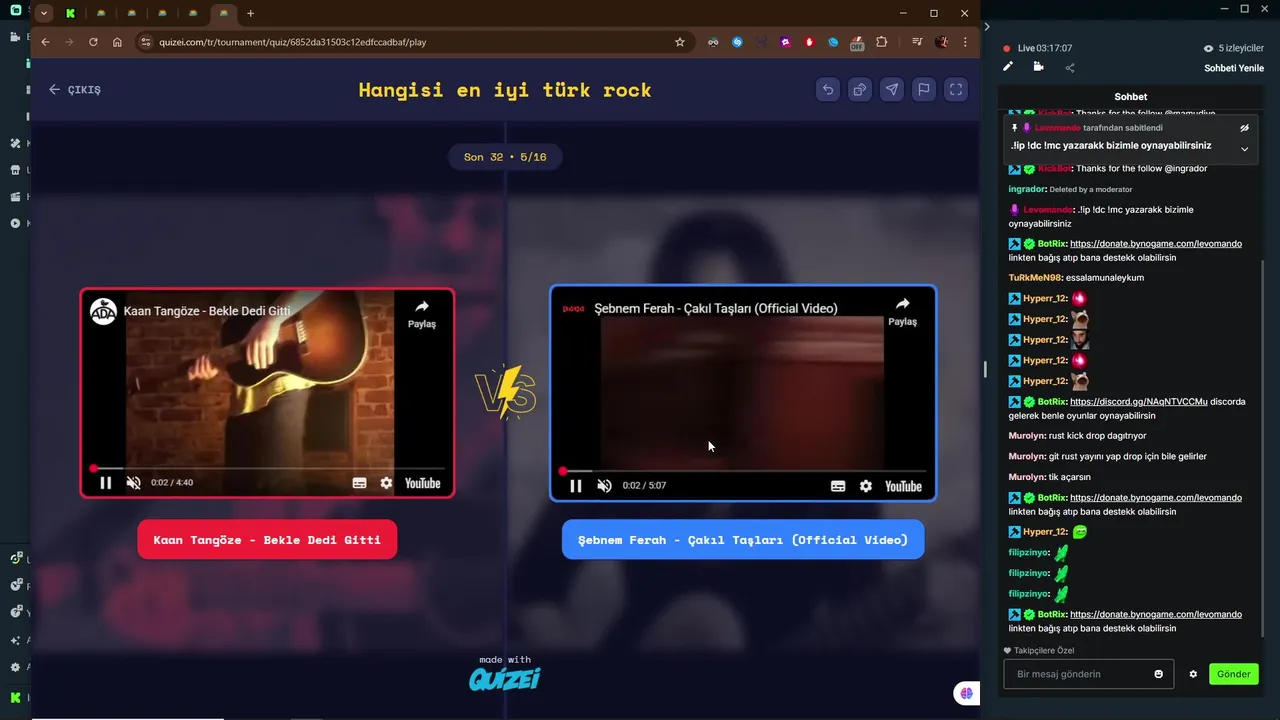The width and height of the screenshot is (1280, 720).
Task: Reload the browser page
Action: click(93, 42)
